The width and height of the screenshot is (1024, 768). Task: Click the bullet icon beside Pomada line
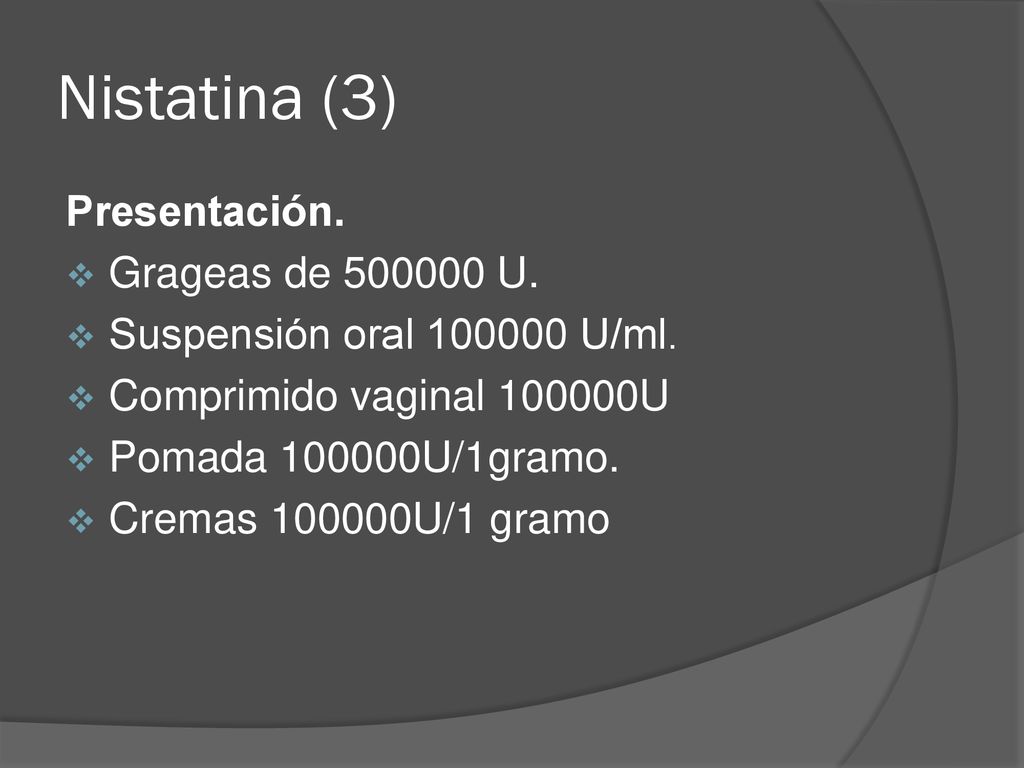tap(81, 459)
